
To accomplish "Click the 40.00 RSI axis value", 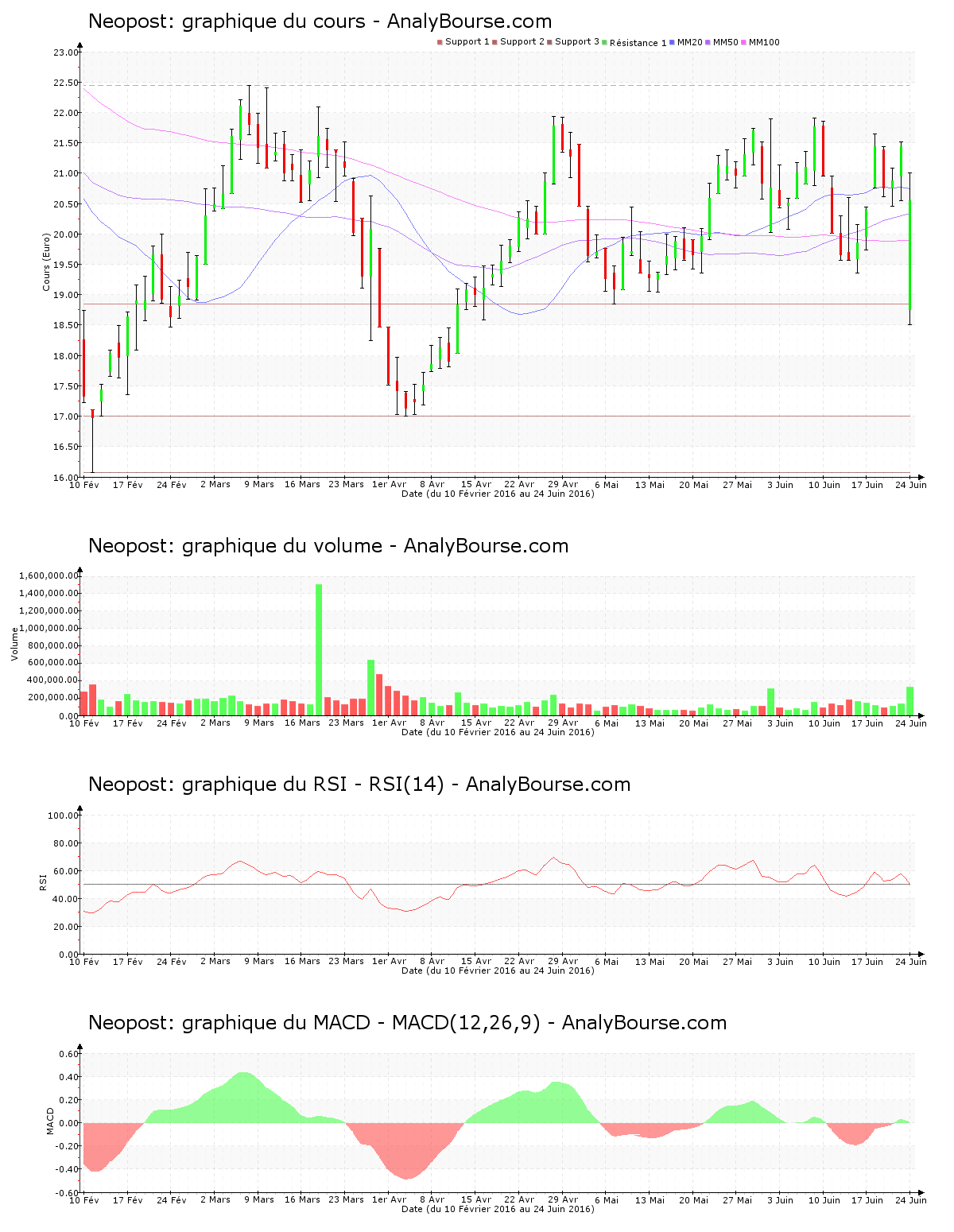I will click(66, 900).
